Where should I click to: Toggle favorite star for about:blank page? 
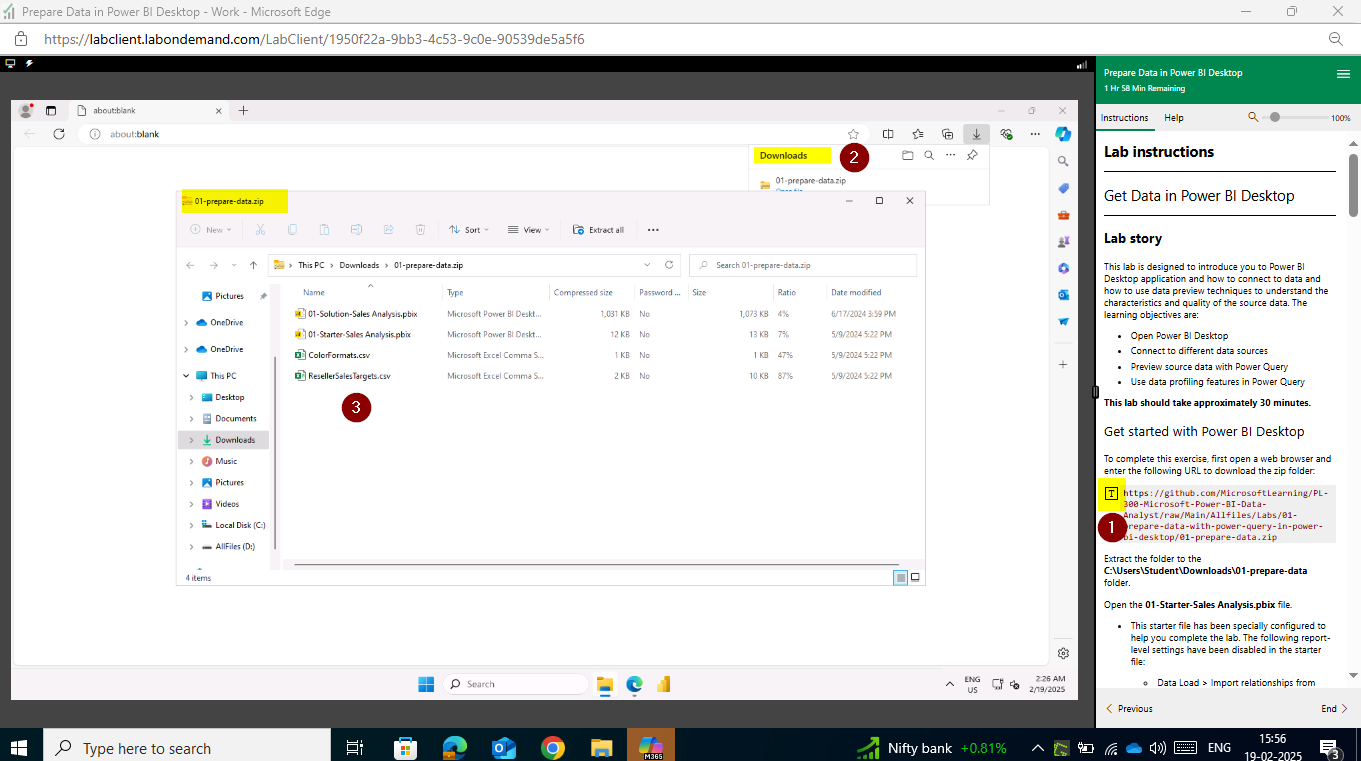(x=853, y=134)
